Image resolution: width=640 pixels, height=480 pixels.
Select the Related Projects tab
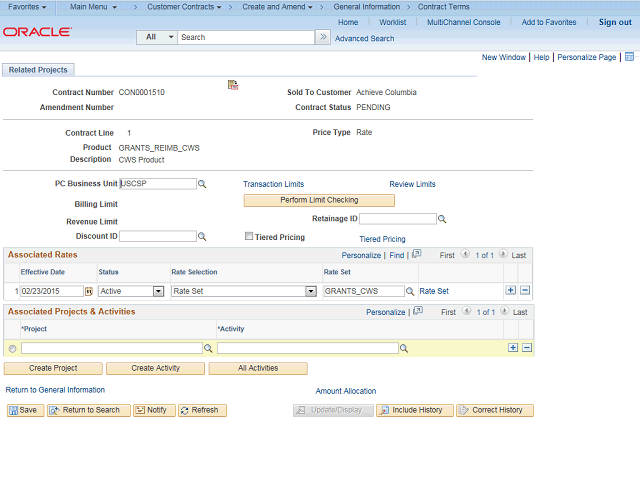38,70
